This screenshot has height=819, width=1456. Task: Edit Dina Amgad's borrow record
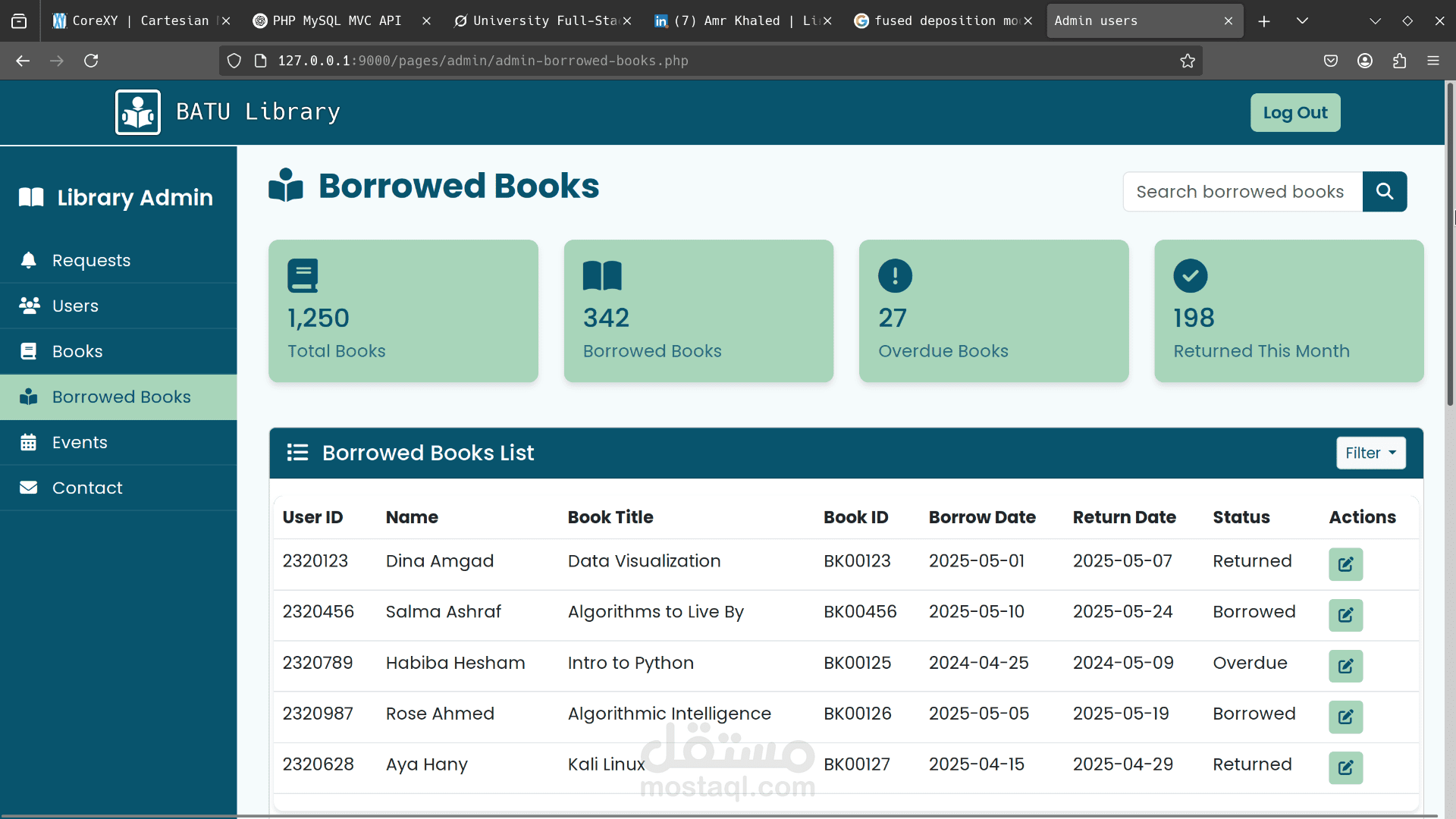[x=1345, y=564]
